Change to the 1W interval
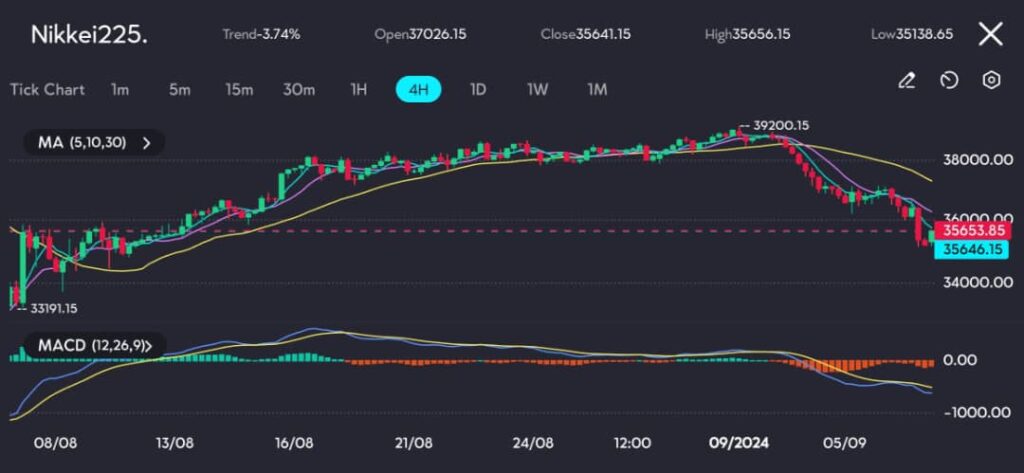 point(538,89)
